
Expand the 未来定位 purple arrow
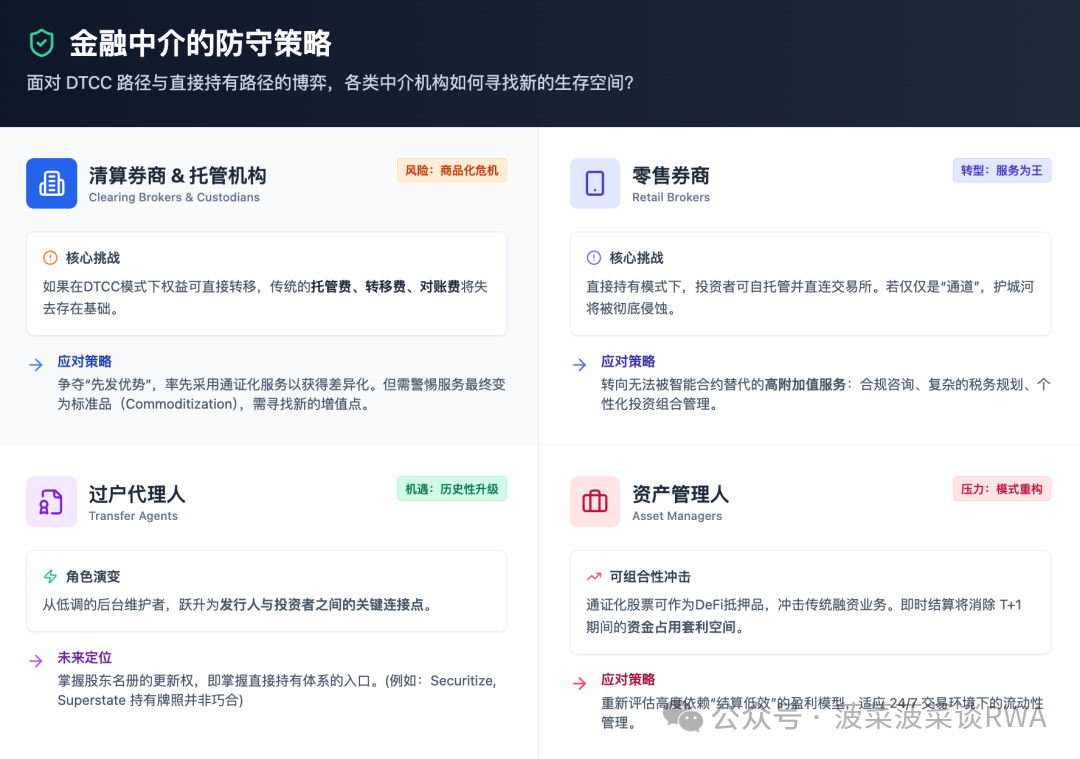(x=36, y=660)
